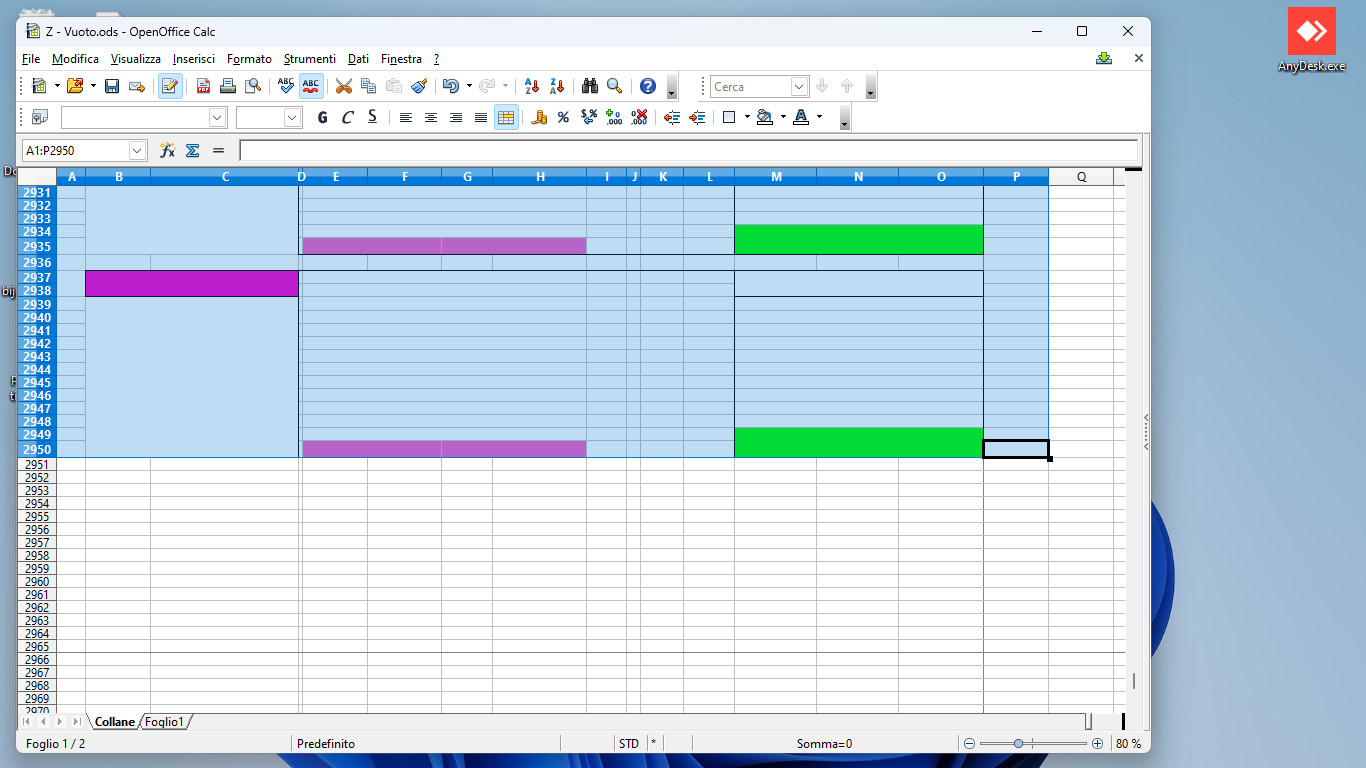Open Font Color dropdown arrow
This screenshot has width=1366, height=768.
coord(819,117)
